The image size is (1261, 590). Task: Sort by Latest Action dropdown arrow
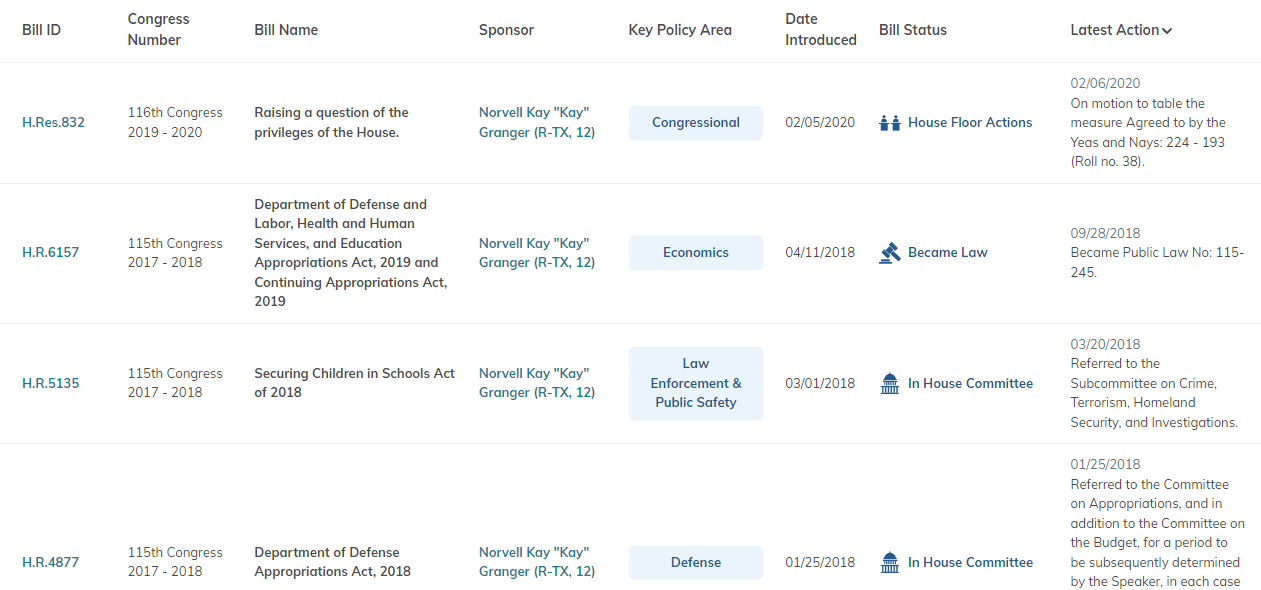coord(1167,31)
